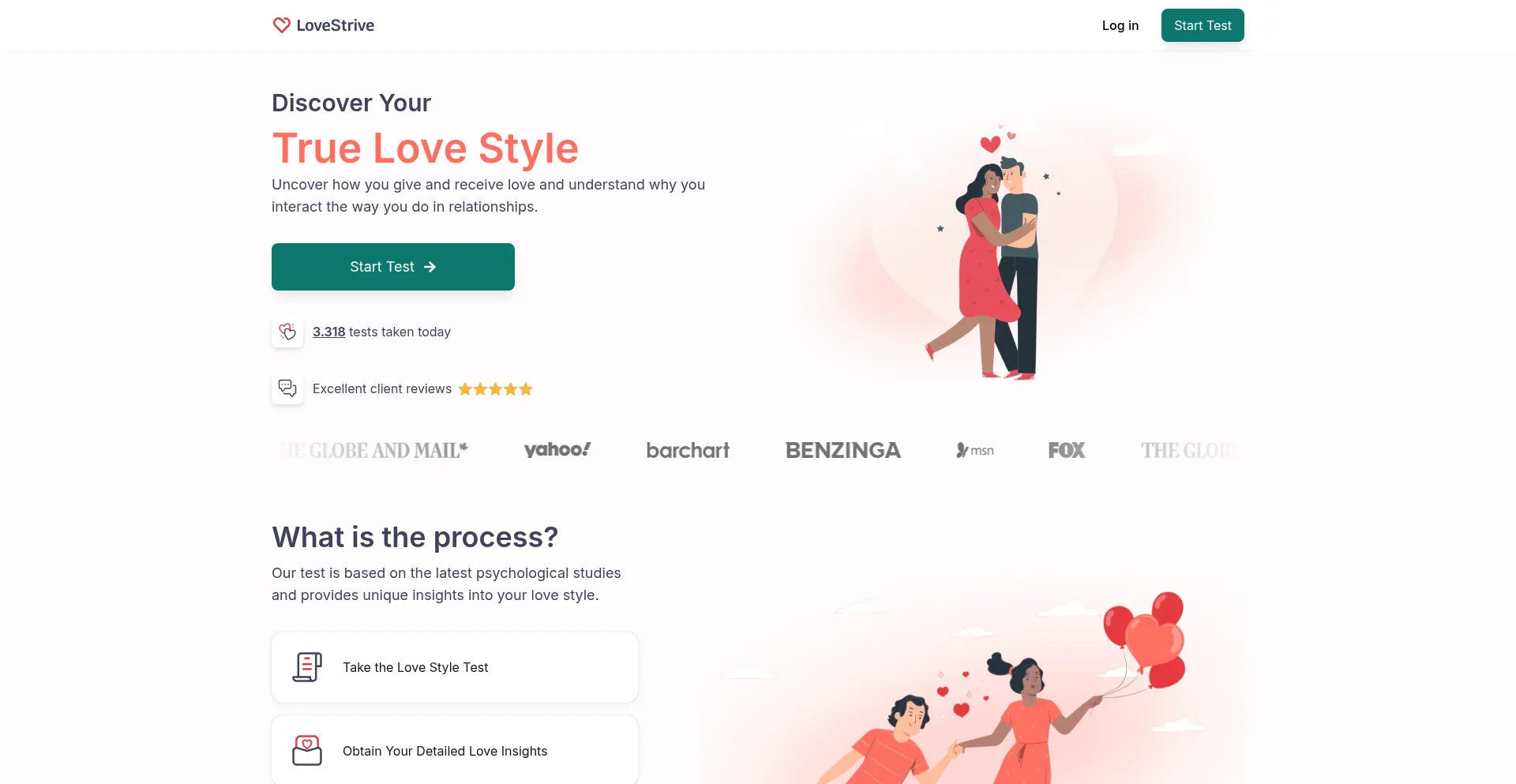Click the arrow icon in Start Test

pyautogui.click(x=430, y=267)
